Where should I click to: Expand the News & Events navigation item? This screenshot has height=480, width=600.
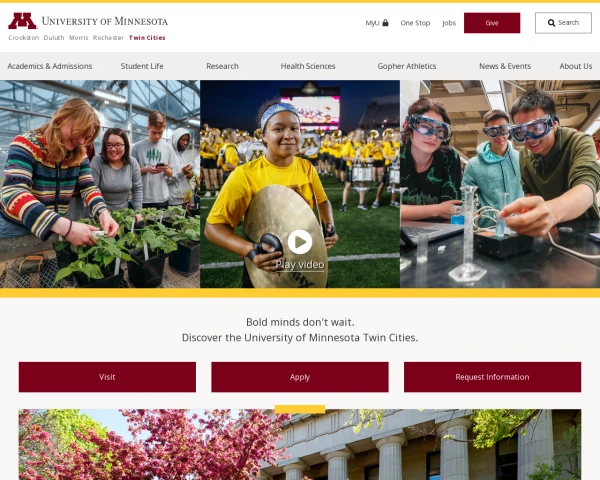505,66
